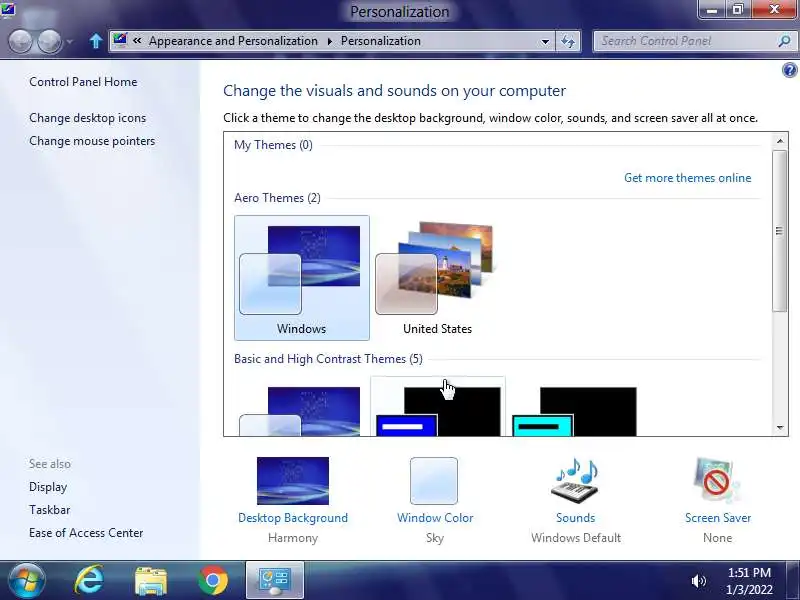The height and width of the screenshot is (600, 800).
Task: Click the My Themes (0) heading
Action: (x=273, y=145)
